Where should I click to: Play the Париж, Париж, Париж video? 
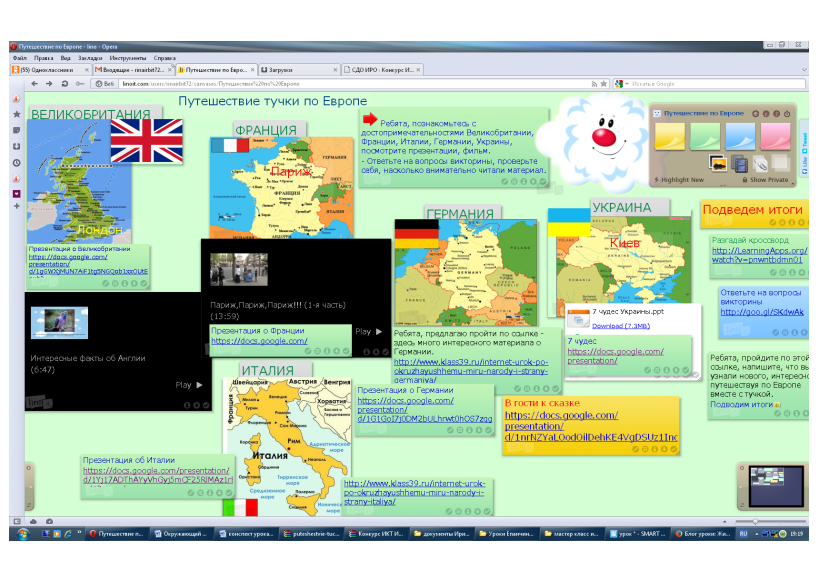point(369,331)
